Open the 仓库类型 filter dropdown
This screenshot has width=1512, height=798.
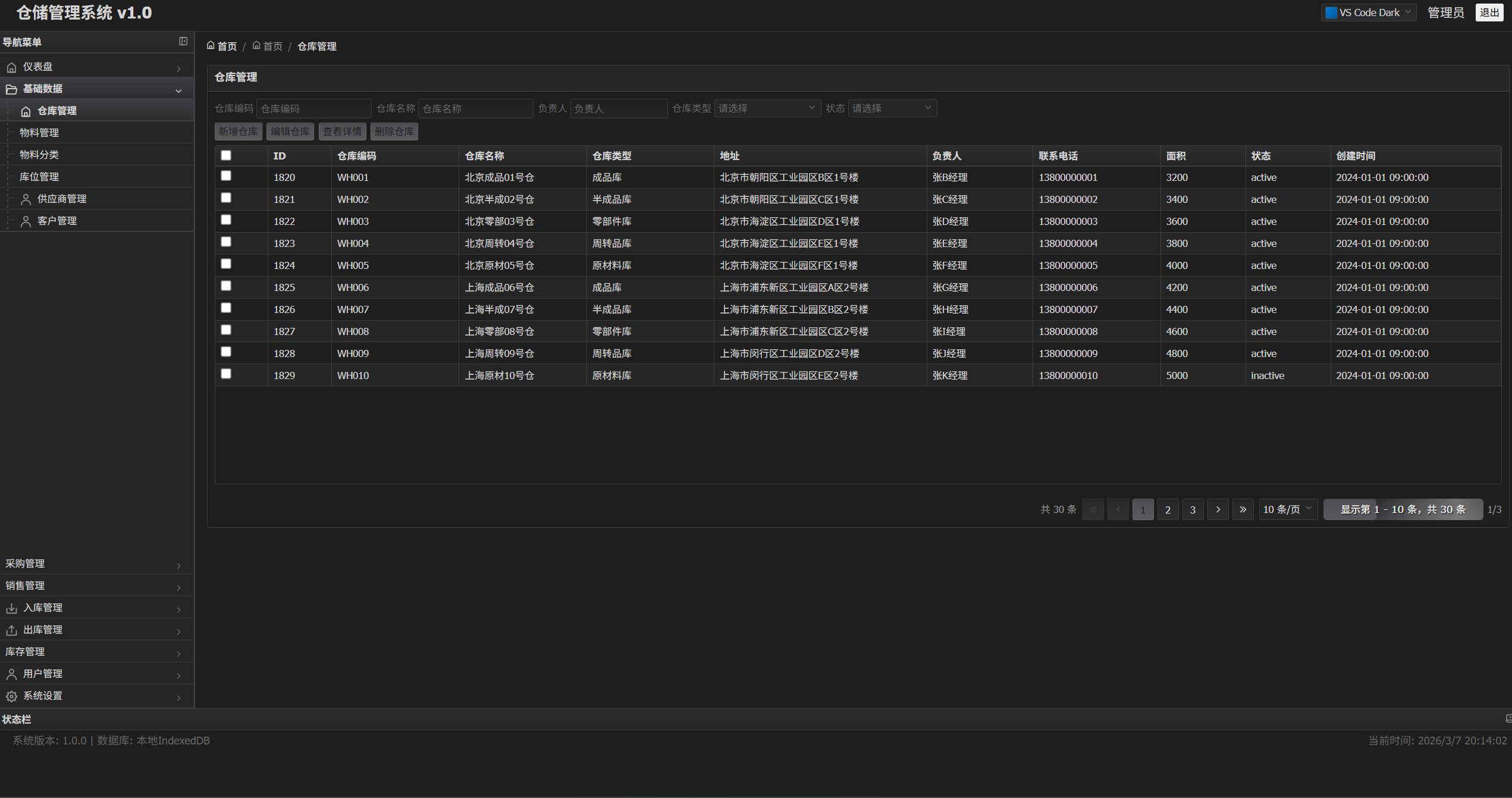767,108
